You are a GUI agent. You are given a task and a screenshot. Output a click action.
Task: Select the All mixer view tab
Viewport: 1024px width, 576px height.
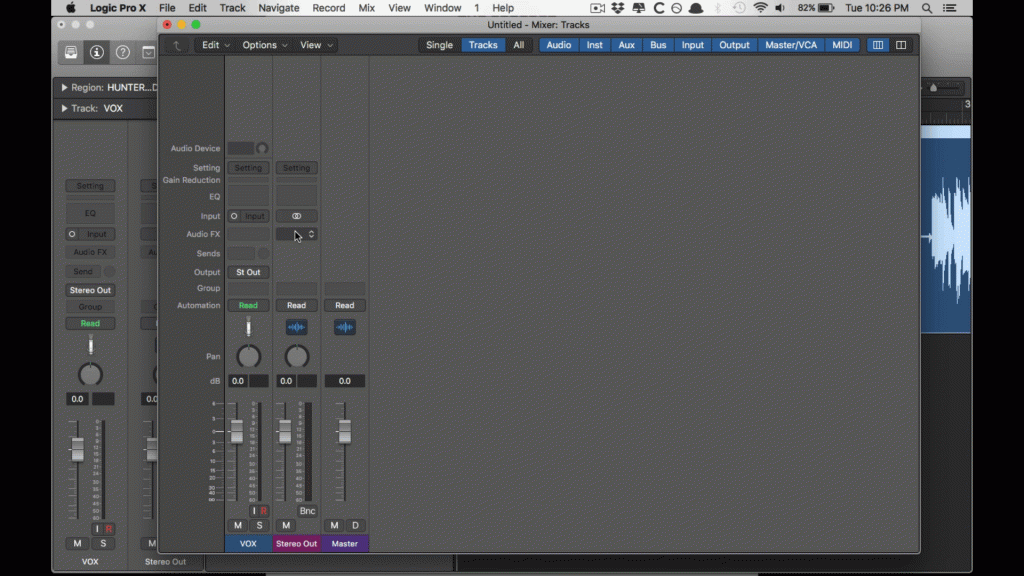pyautogui.click(x=519, y=45)
